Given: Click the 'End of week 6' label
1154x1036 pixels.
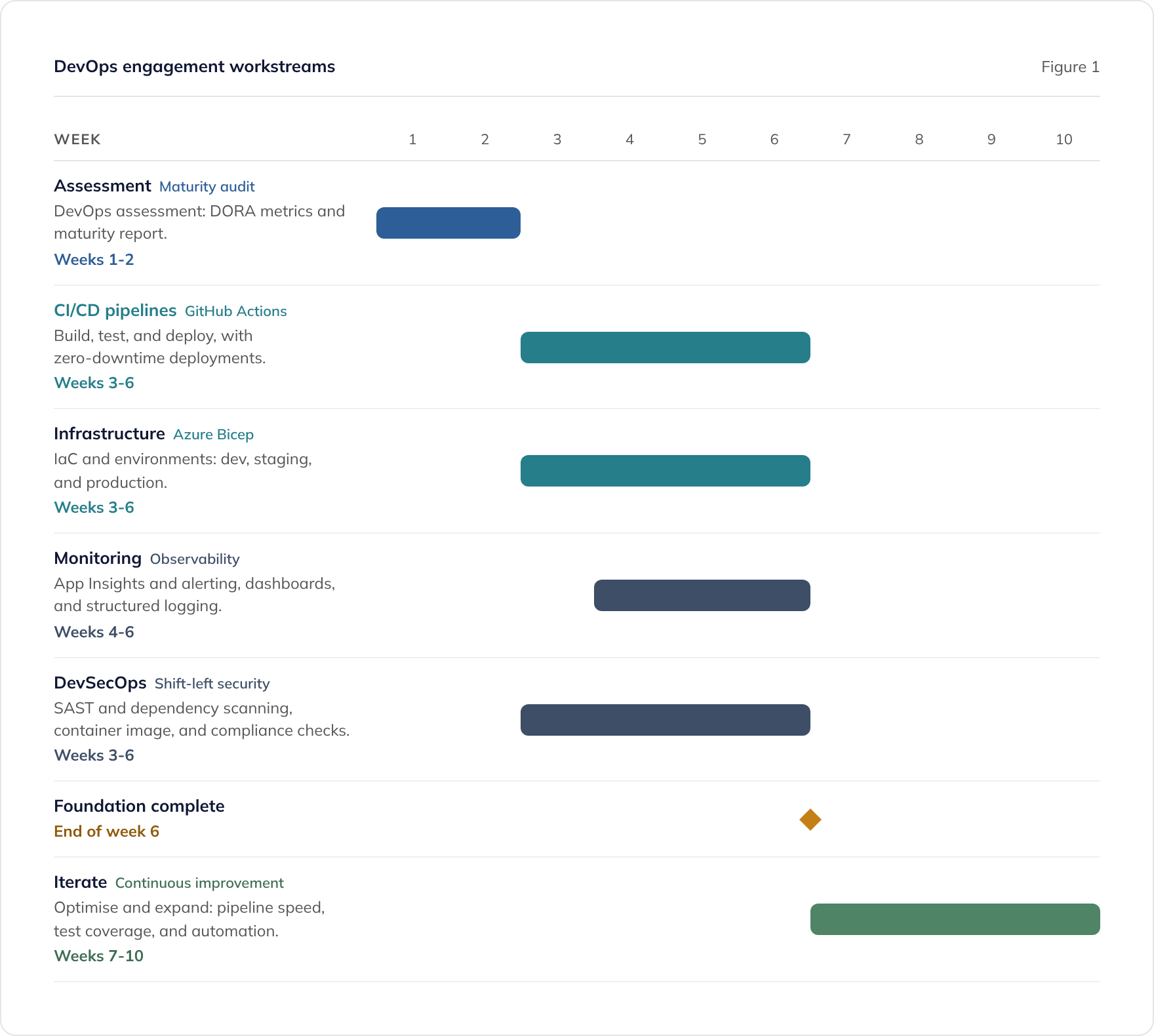Looking at the screenshot, I should pyautogui.click(x=106, y=831).
